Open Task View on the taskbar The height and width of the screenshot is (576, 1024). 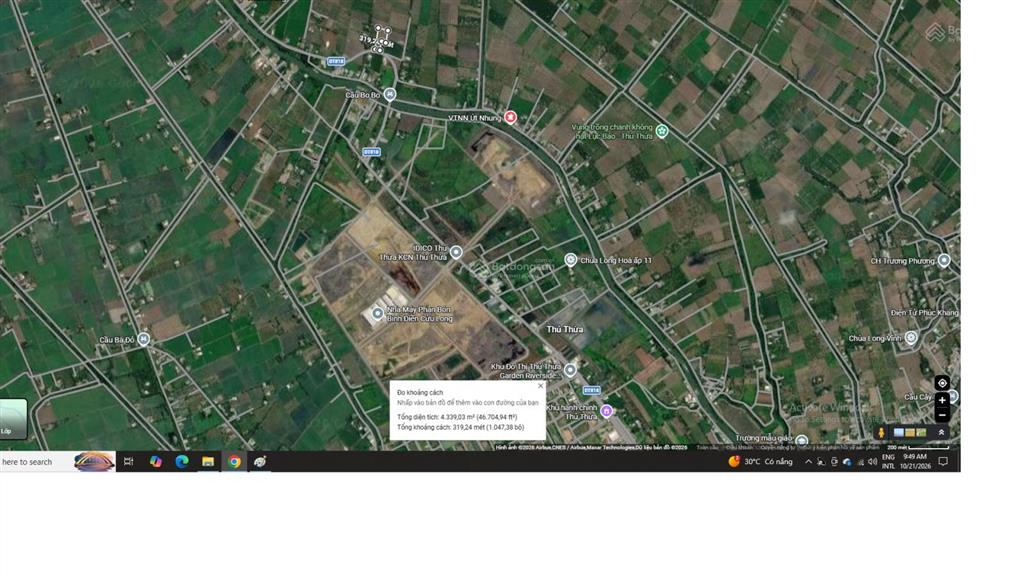pos(129,462)
